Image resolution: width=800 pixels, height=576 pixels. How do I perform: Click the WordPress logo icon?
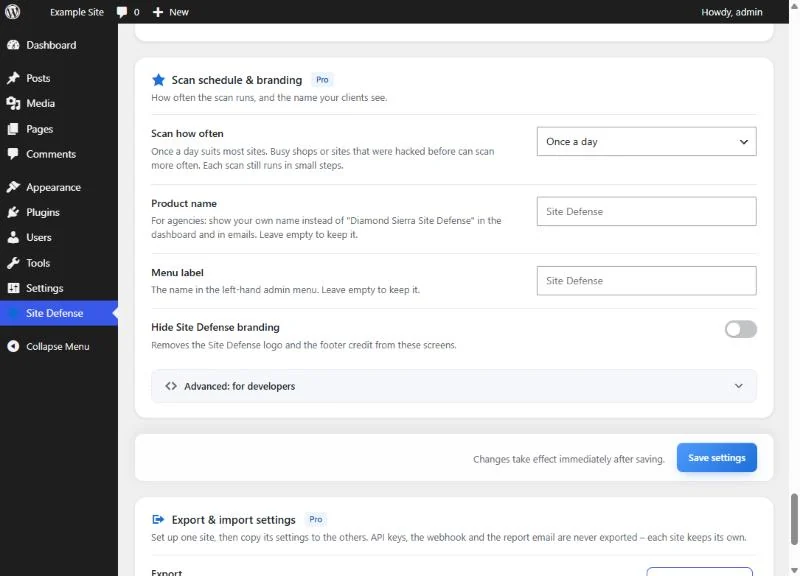pos(13,12)
